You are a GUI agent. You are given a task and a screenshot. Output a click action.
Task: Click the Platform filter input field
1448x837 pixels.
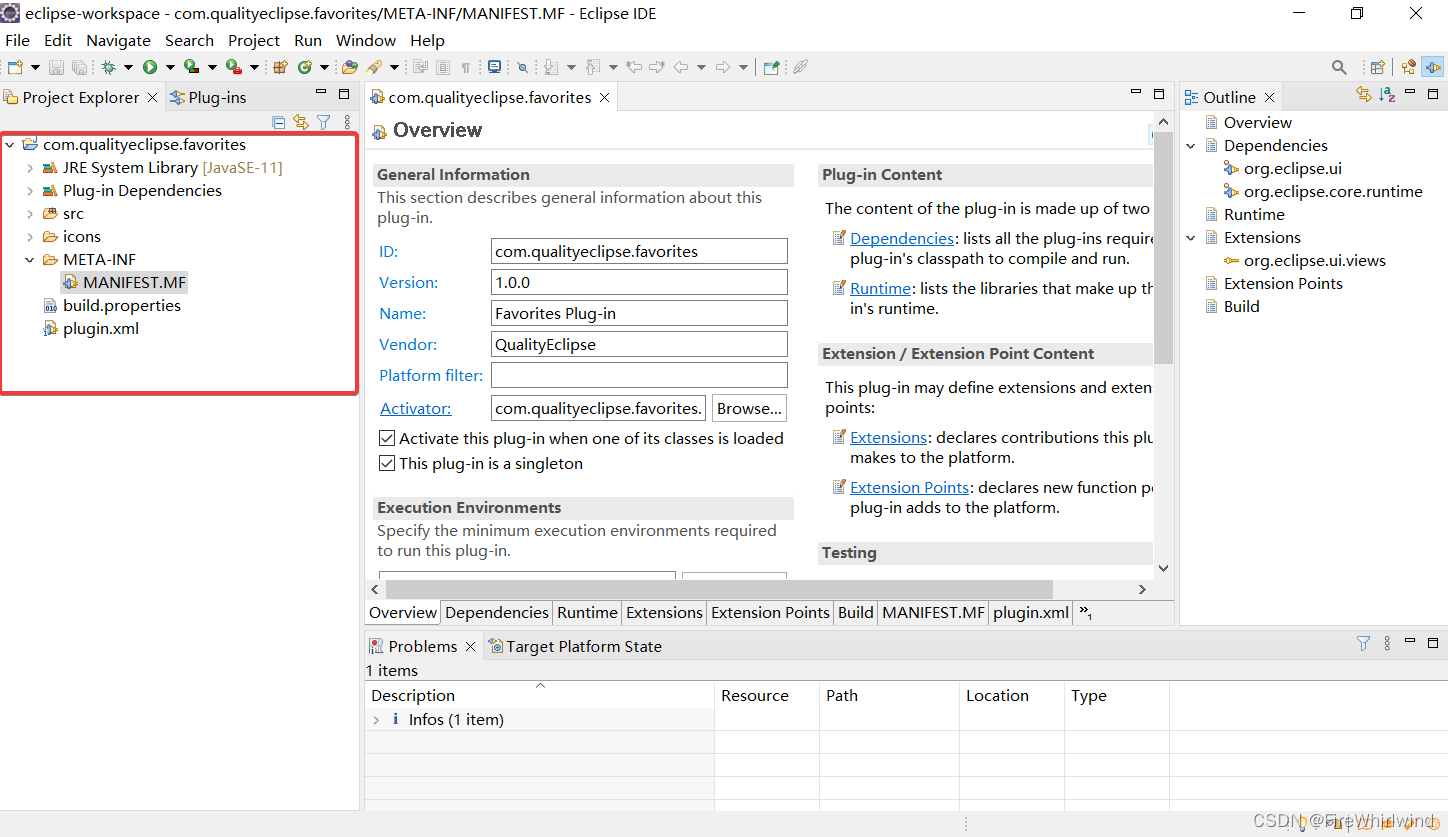(639, 375)
